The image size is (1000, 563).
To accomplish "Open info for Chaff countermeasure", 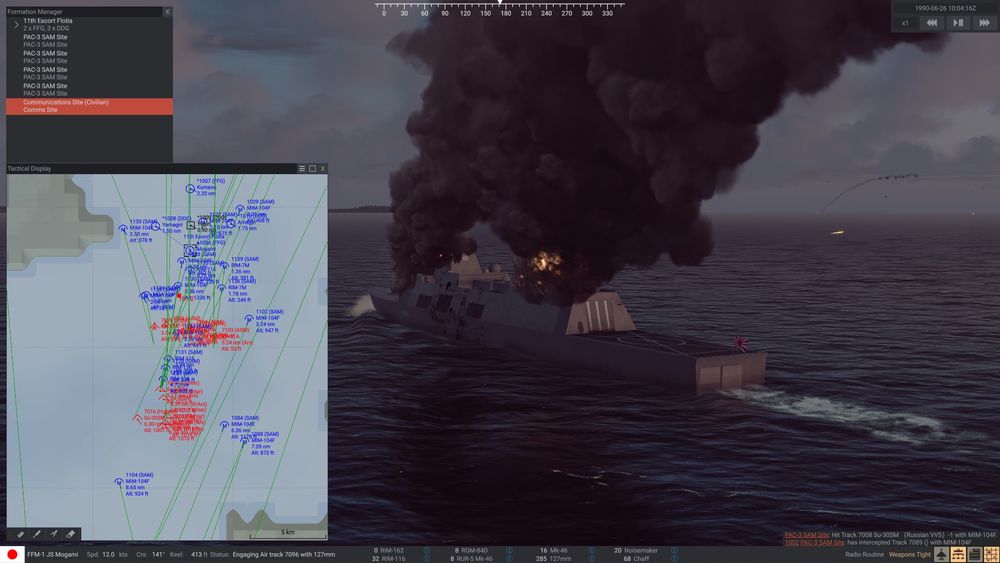I will tap(673, 559).
